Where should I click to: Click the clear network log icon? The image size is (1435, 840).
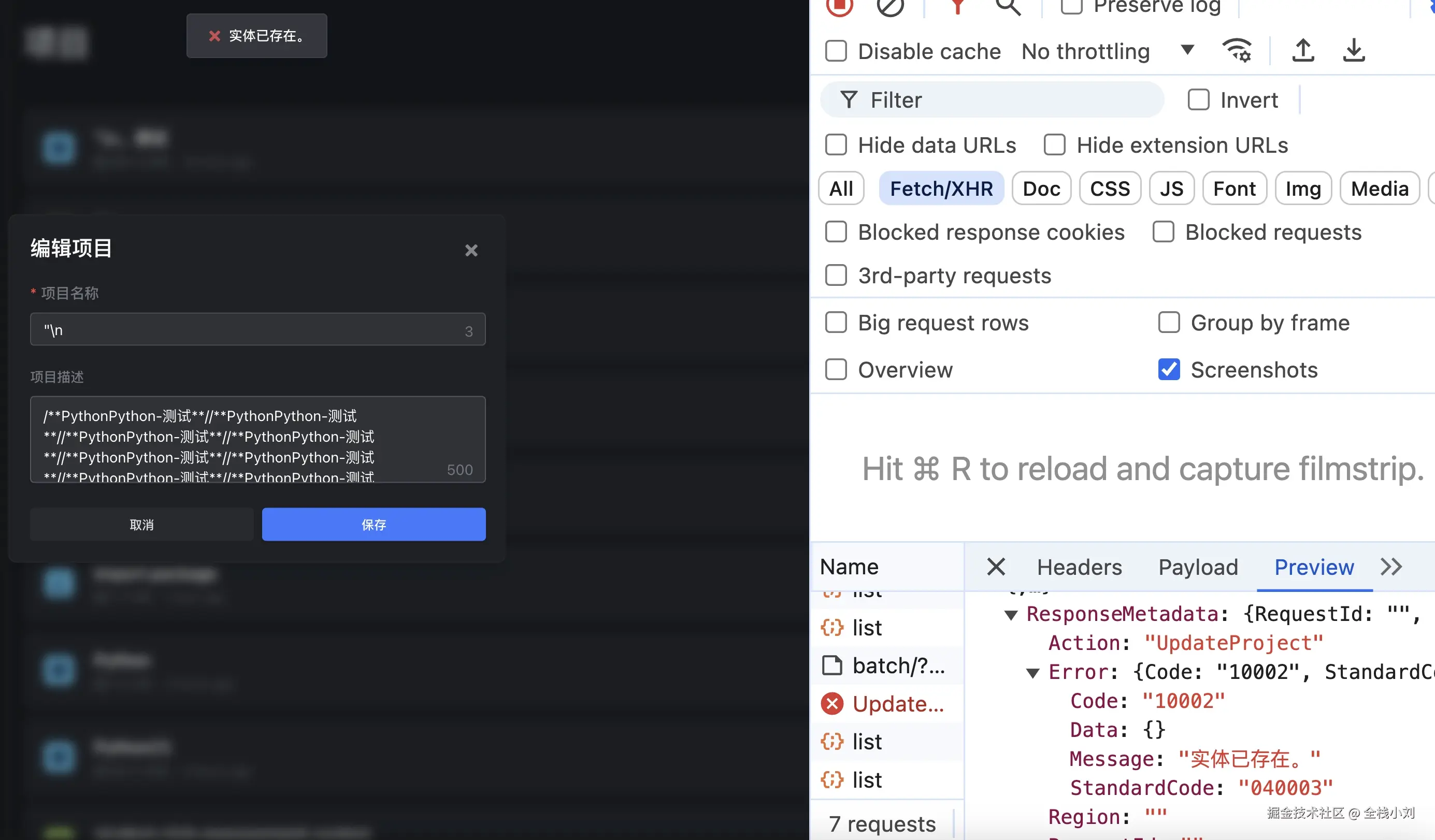point(889,7)
